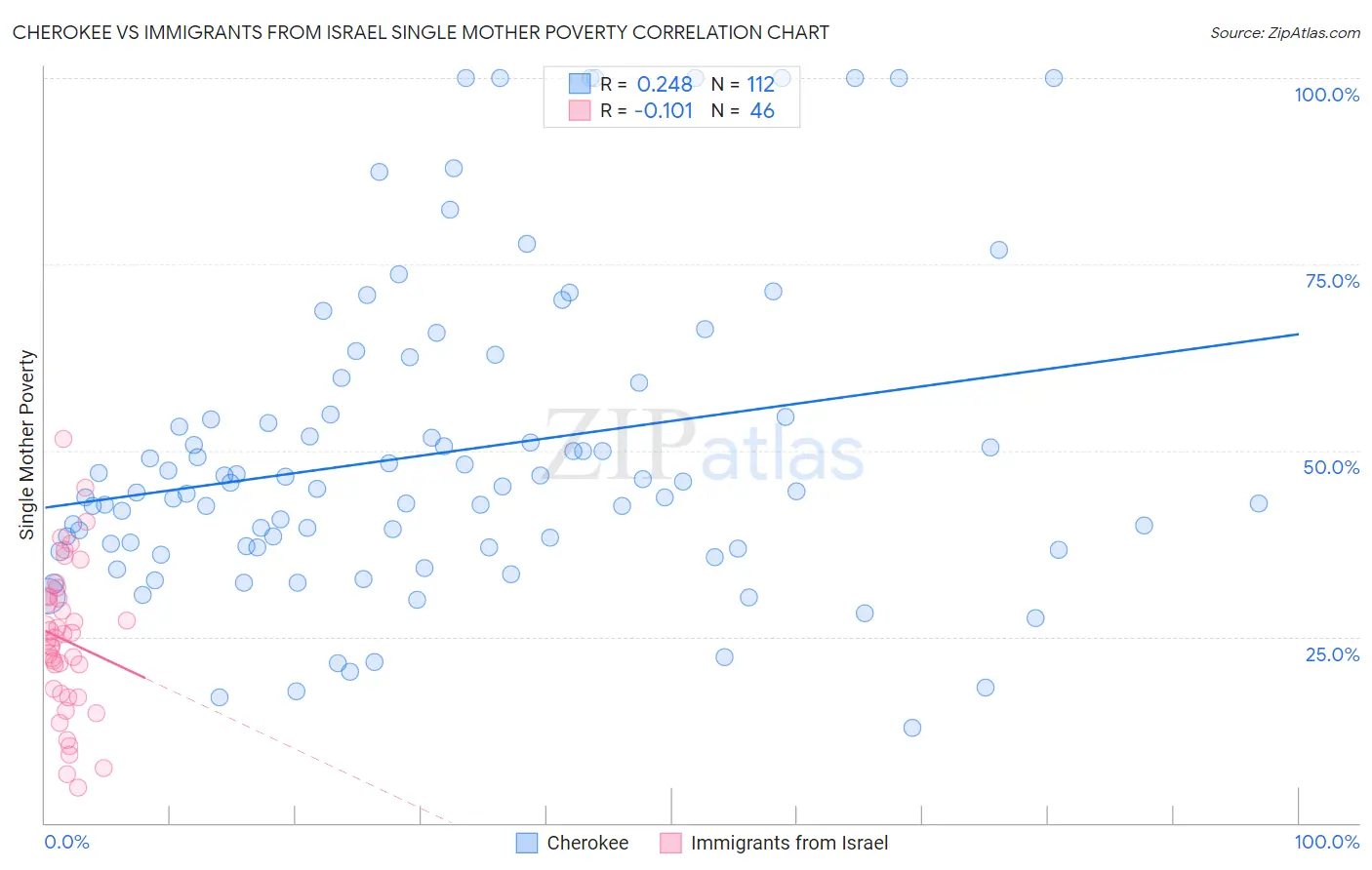Click the Single Mother Poverty axis label

pyautogui.click(x=27, y=445)
